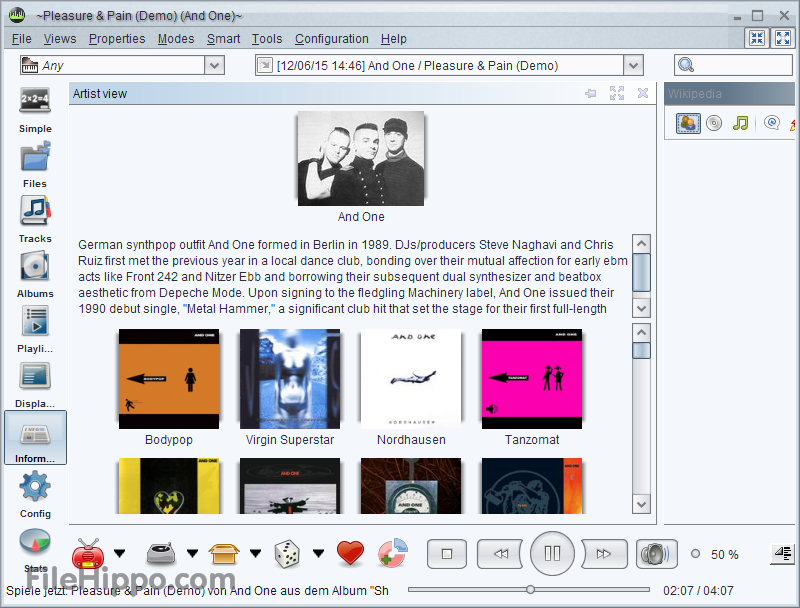Open the Tracks view
This screenshot has height=608, width=800.
pyautogui.click(x=35, y=220)
